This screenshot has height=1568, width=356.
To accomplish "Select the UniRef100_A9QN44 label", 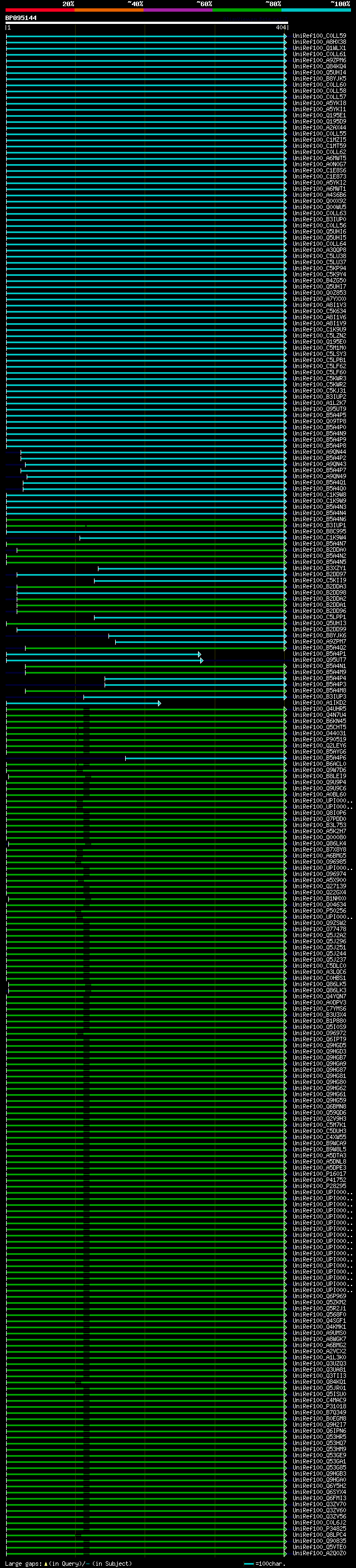I will [x=319, y=452].
